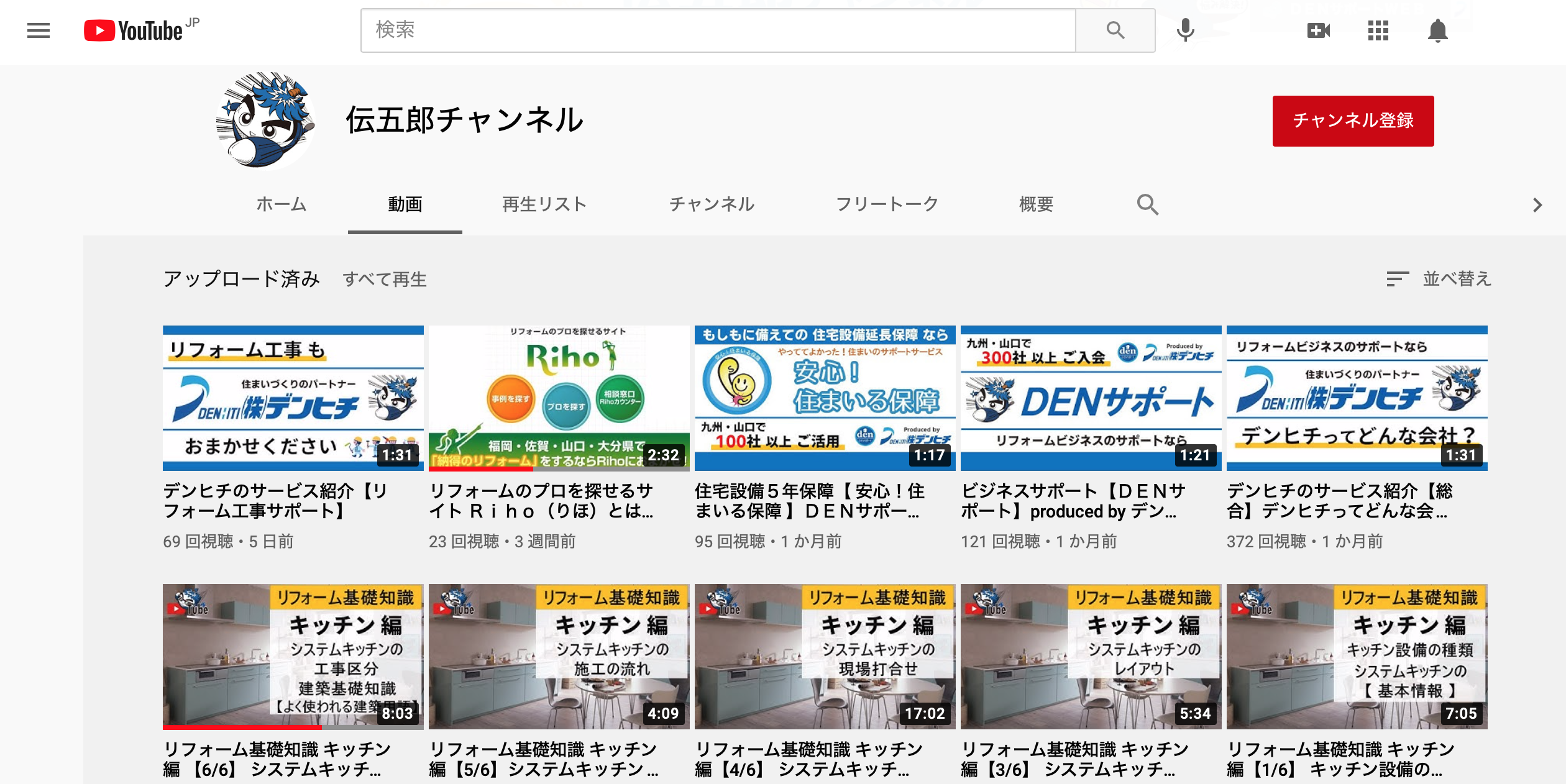The width and height of the screenshot is (1566, 784).
Task: Open the 並べ替え sort icon
Action: [x=1398, y=279]
